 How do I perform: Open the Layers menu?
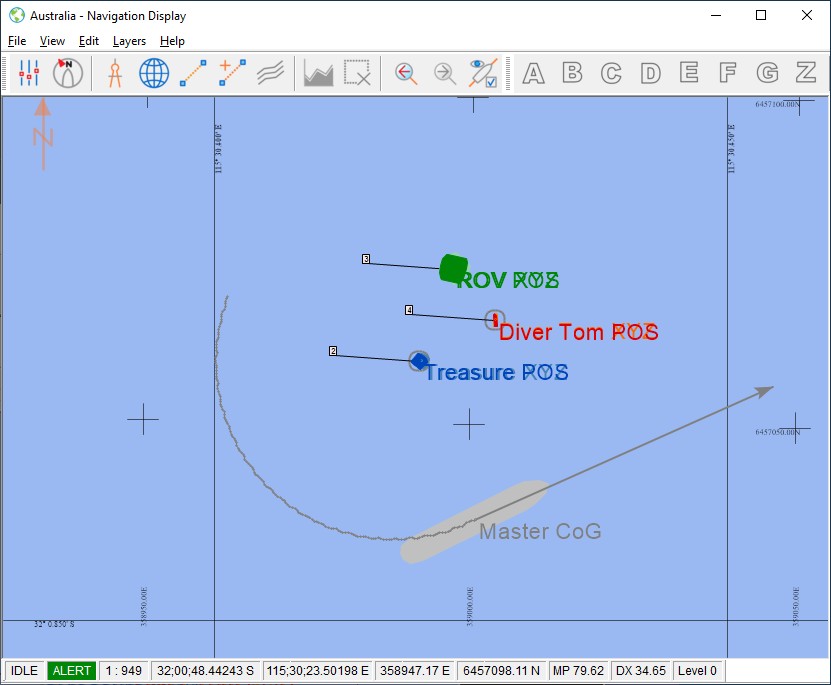tap(129, 41)
